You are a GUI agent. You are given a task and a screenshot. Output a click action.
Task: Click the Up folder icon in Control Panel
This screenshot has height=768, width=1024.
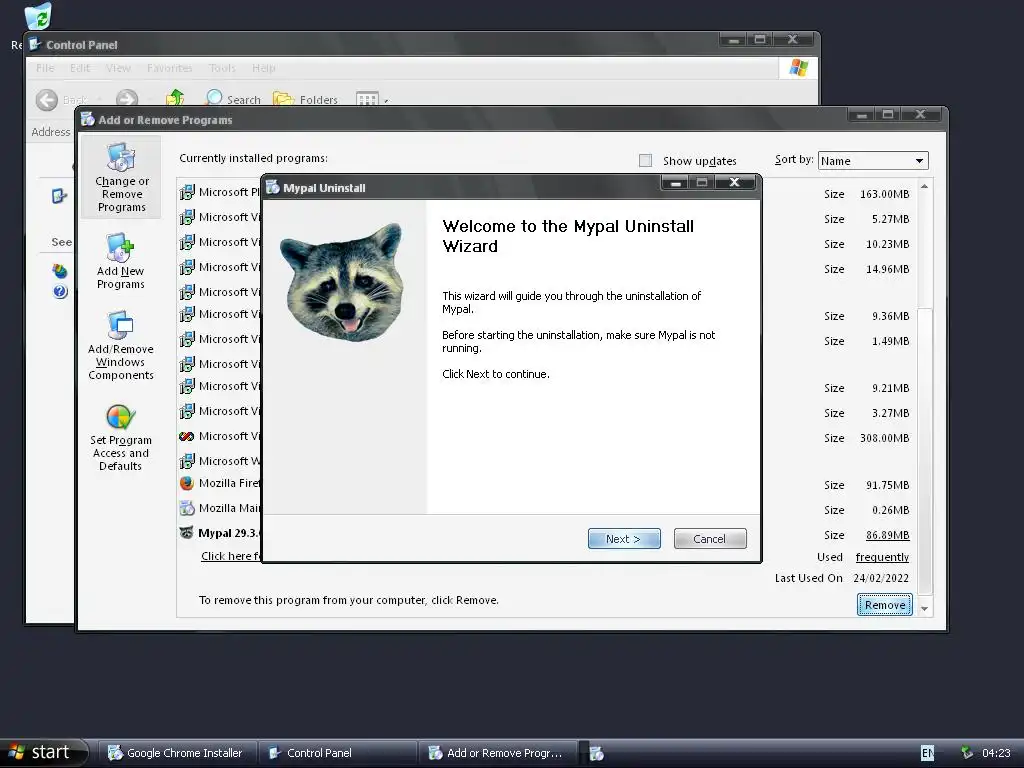click(175, 98)
